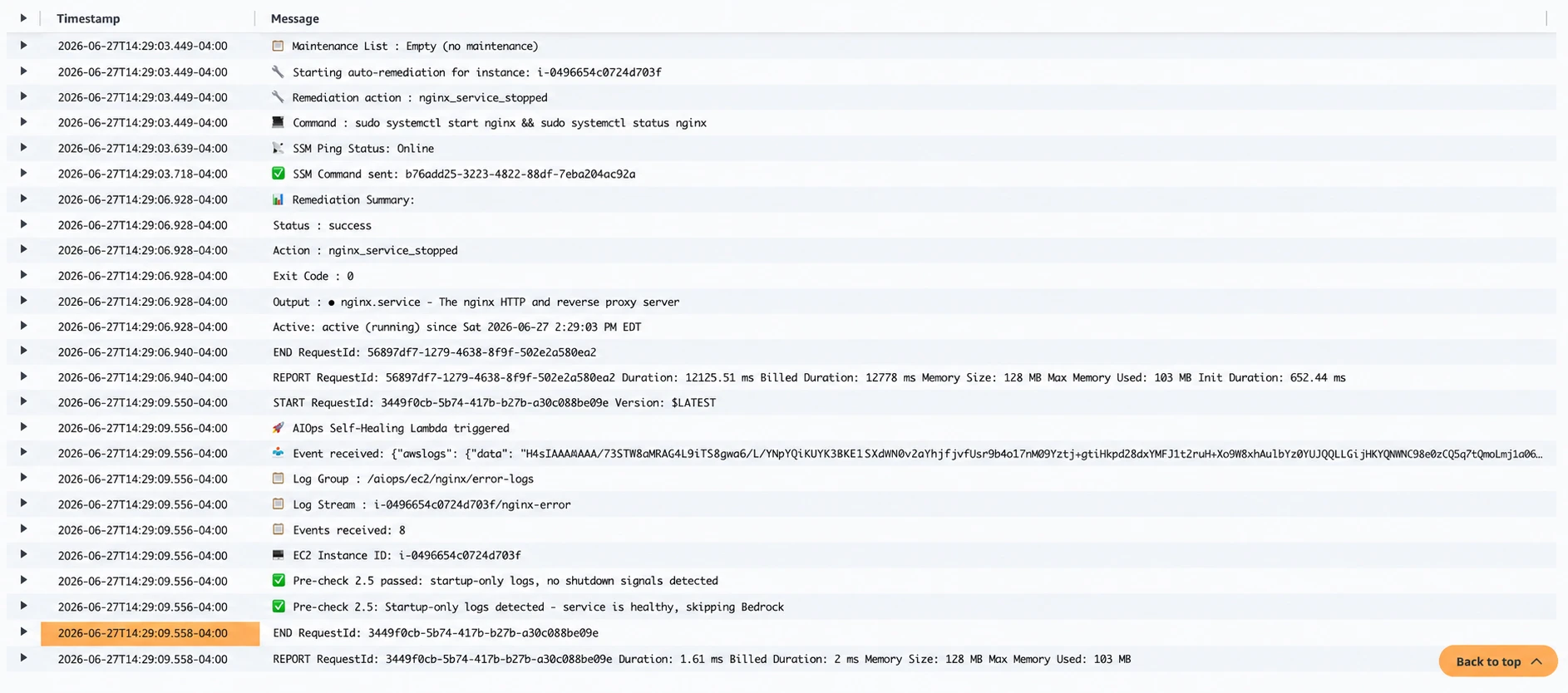Image resolution: width=1568 pixels, height=693 pixels.
Task: Click the inbox icon beside Event received
Action: tap(279, 453)
